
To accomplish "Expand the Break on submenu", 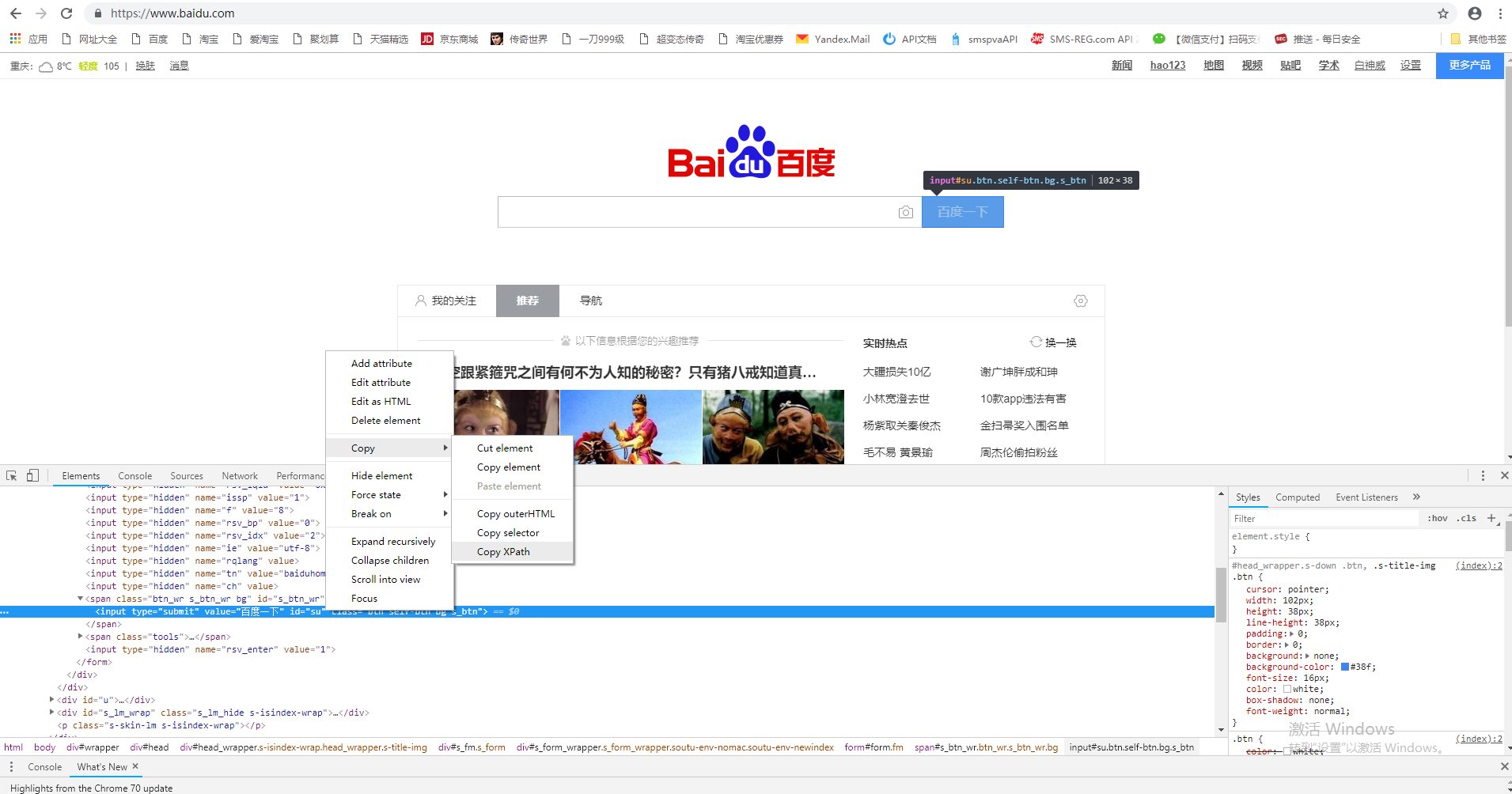I will tap(445, 513).
